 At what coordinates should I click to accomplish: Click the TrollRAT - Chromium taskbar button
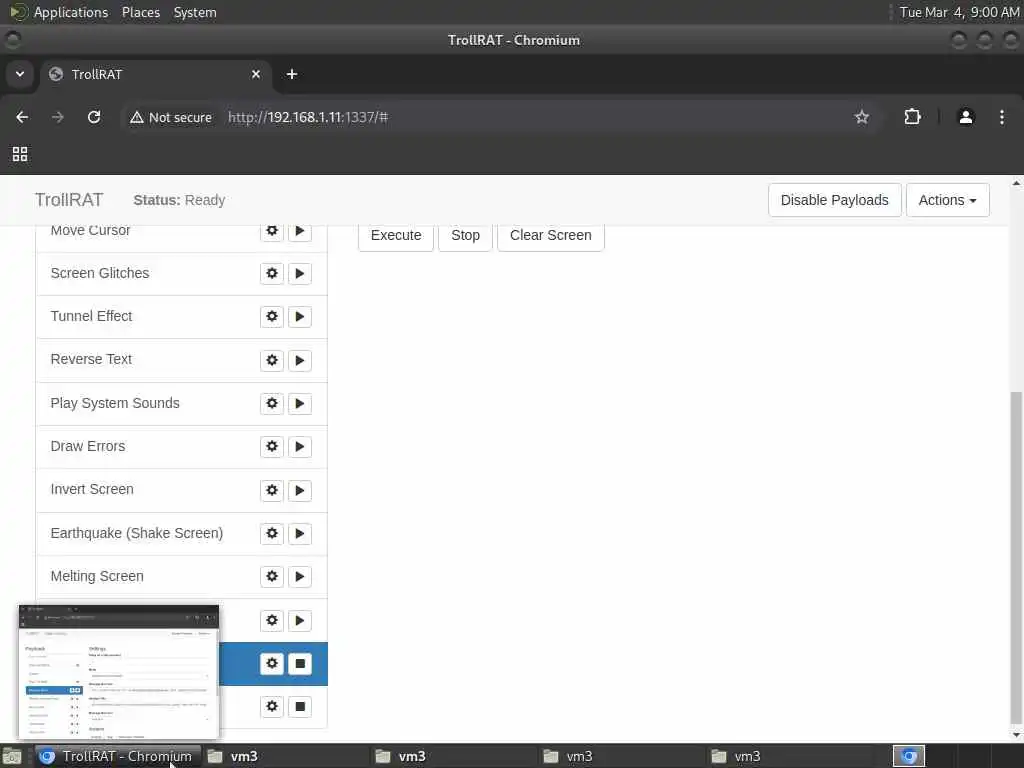tap(118, 756)
